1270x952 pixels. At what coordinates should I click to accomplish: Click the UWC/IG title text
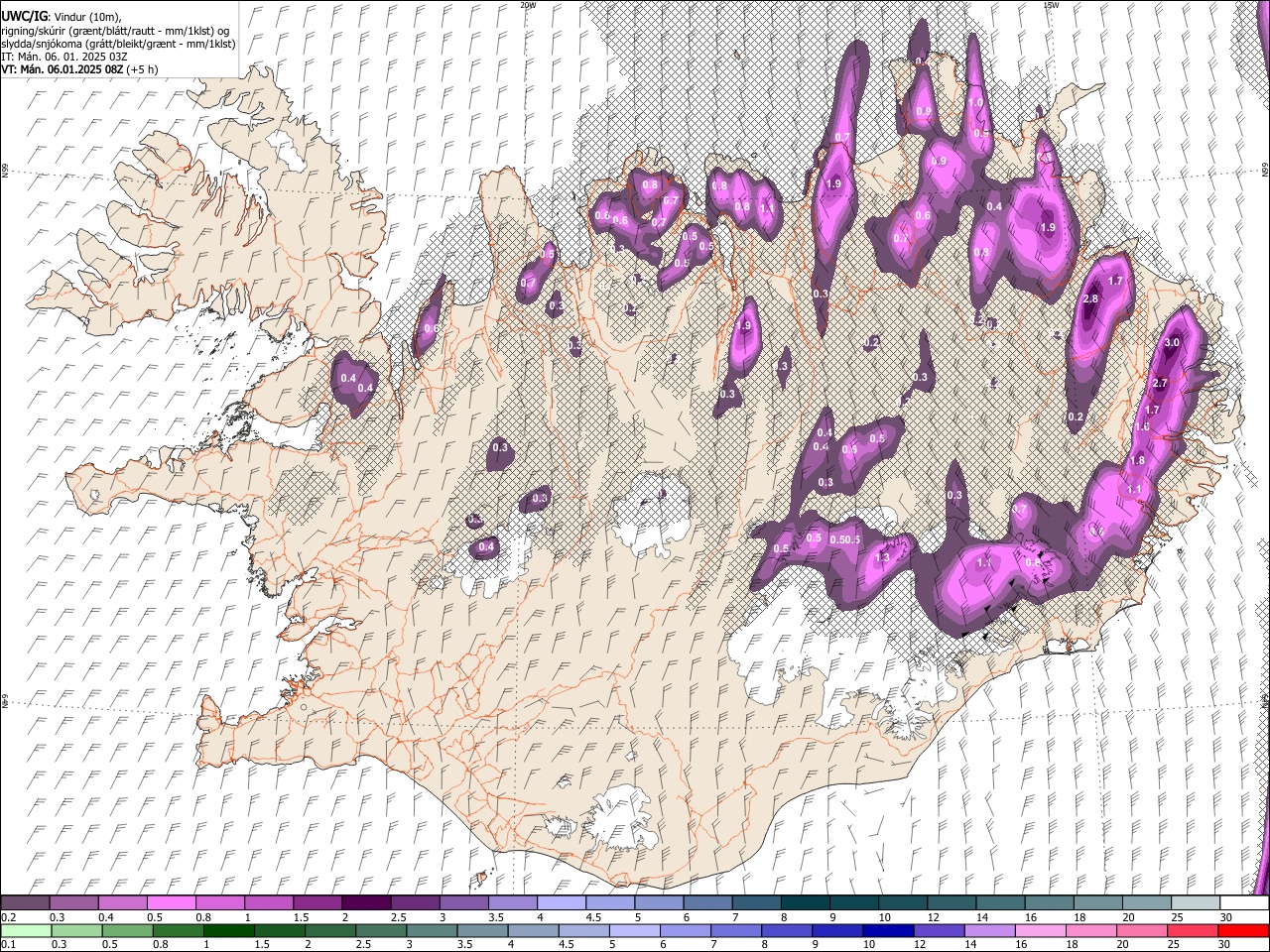tap(24, 17)
